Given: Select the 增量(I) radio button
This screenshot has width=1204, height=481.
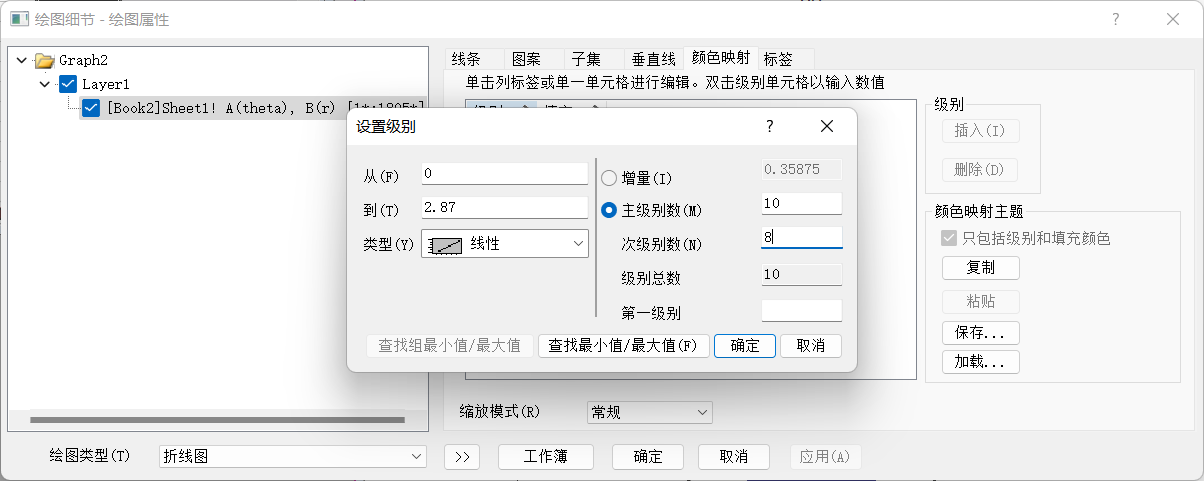Looking at the screenshot, I should click(609, 178).
